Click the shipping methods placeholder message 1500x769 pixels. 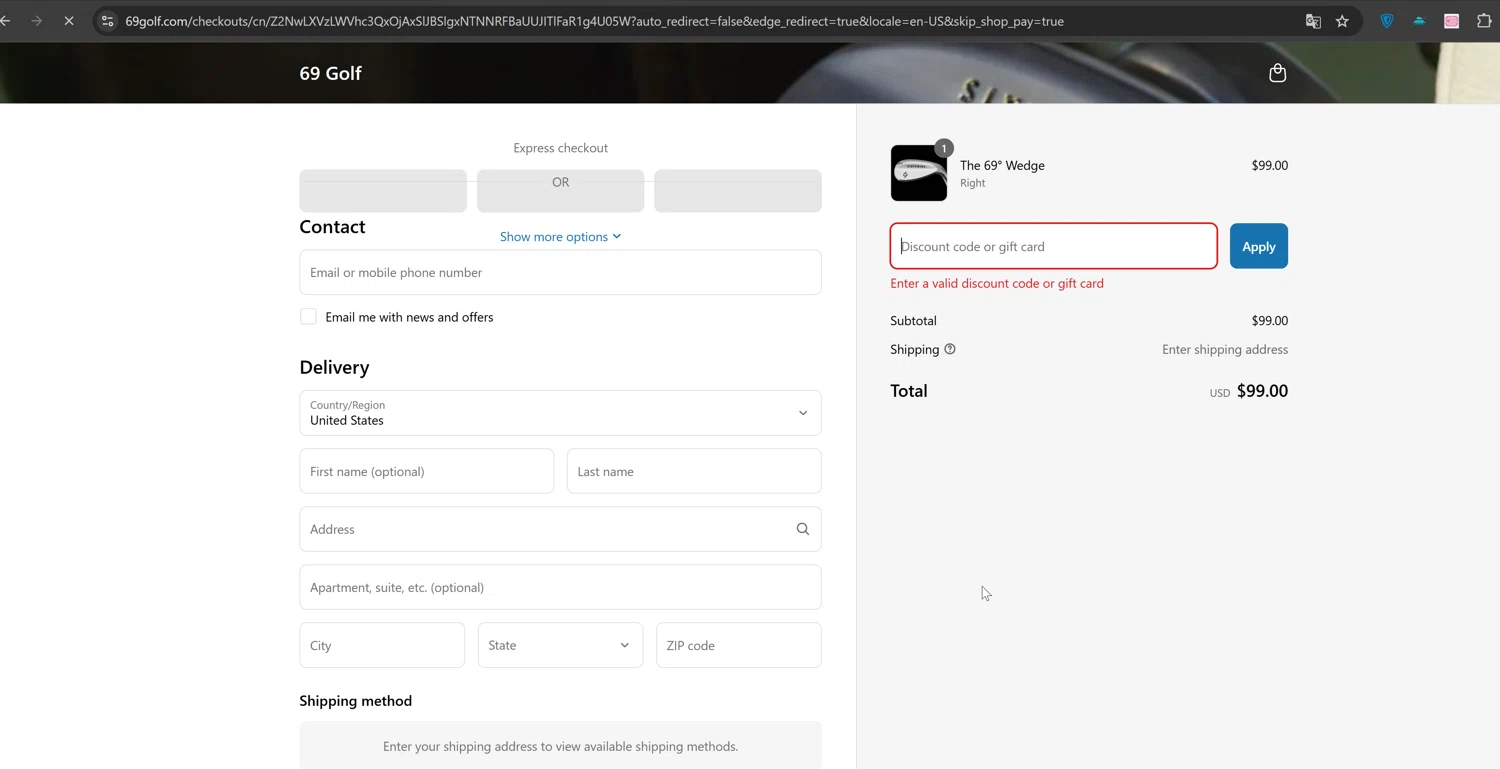tap(560, 746)
